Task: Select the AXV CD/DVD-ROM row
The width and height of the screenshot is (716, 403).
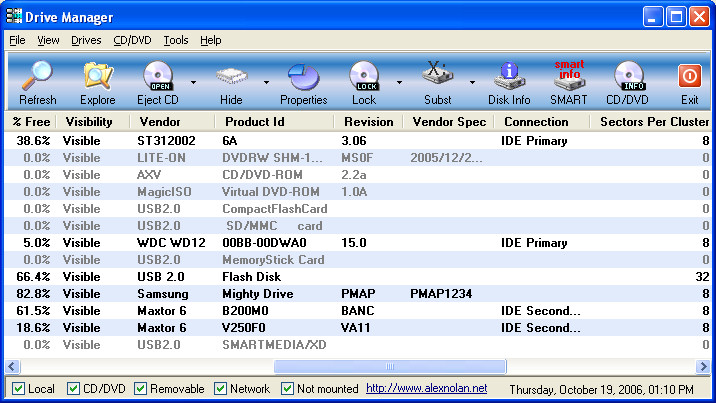Action: pos(358,175)
